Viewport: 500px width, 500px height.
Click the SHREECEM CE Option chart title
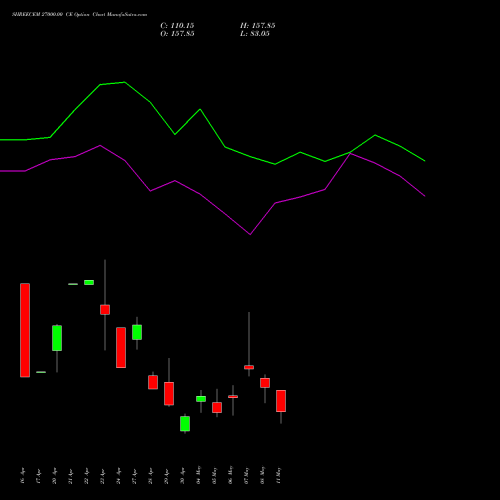point(79,15)
